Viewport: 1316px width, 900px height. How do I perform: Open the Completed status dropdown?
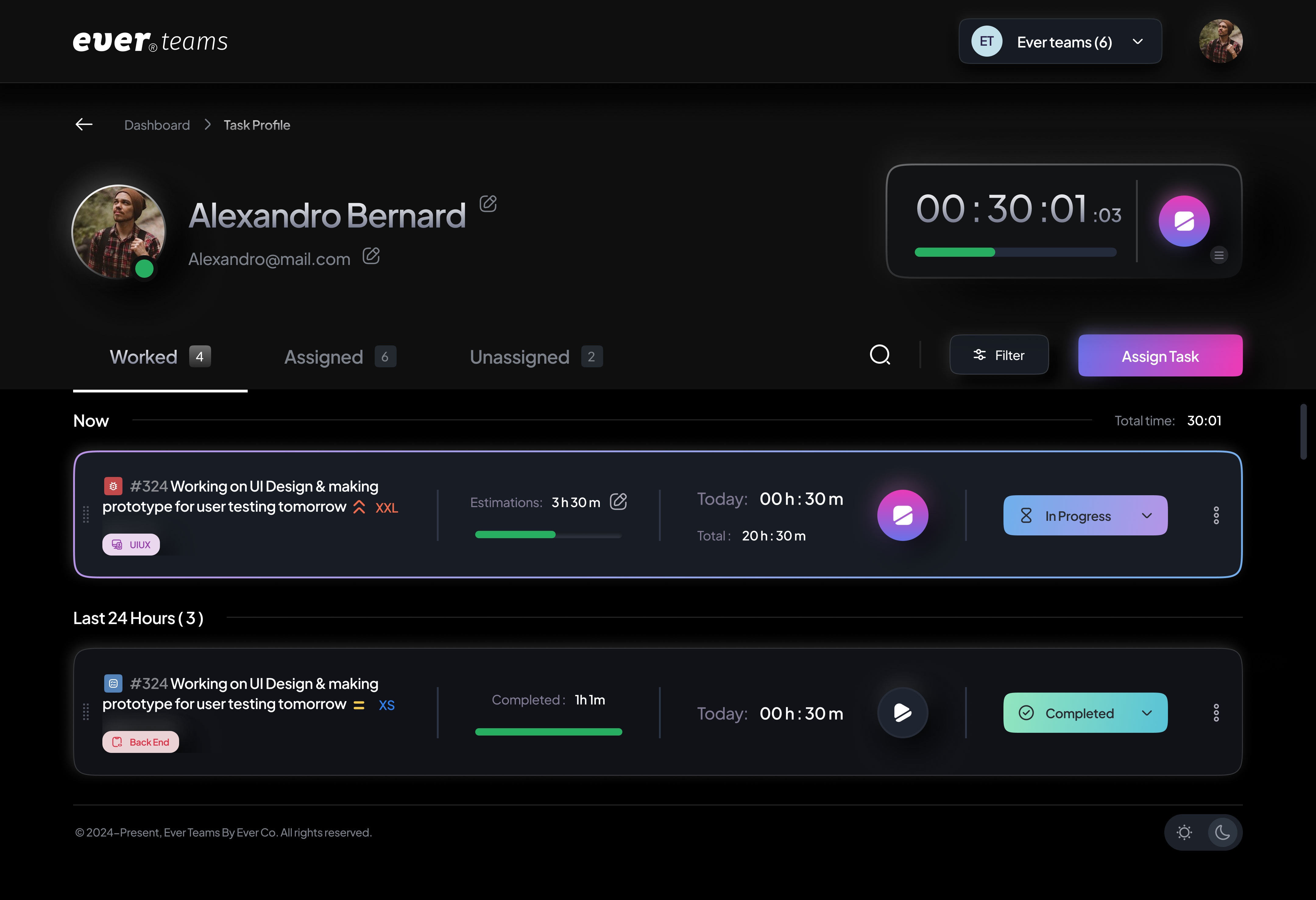pos(1084,713)
